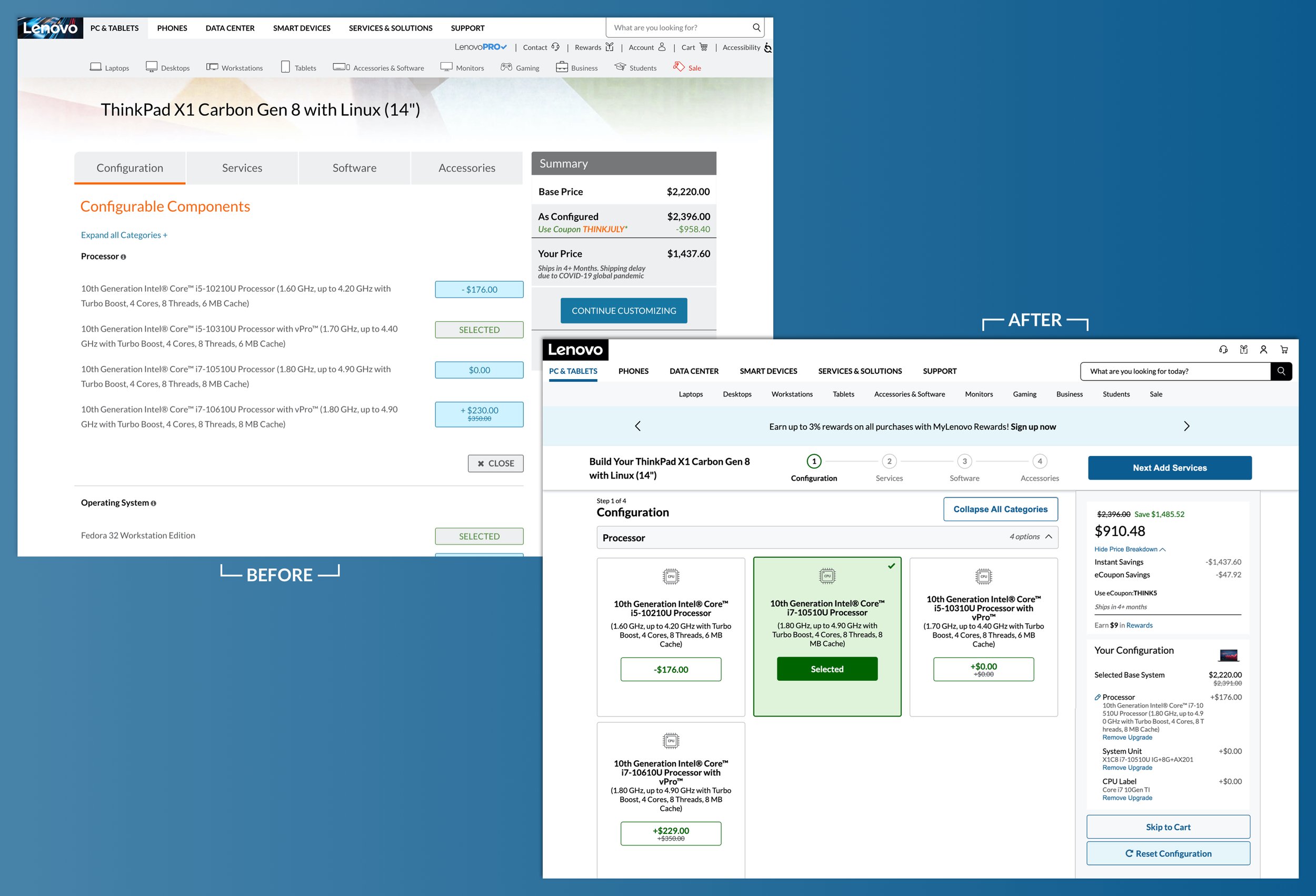
Task: Click the search magnifier in the Before page
Action: point(756,28)
